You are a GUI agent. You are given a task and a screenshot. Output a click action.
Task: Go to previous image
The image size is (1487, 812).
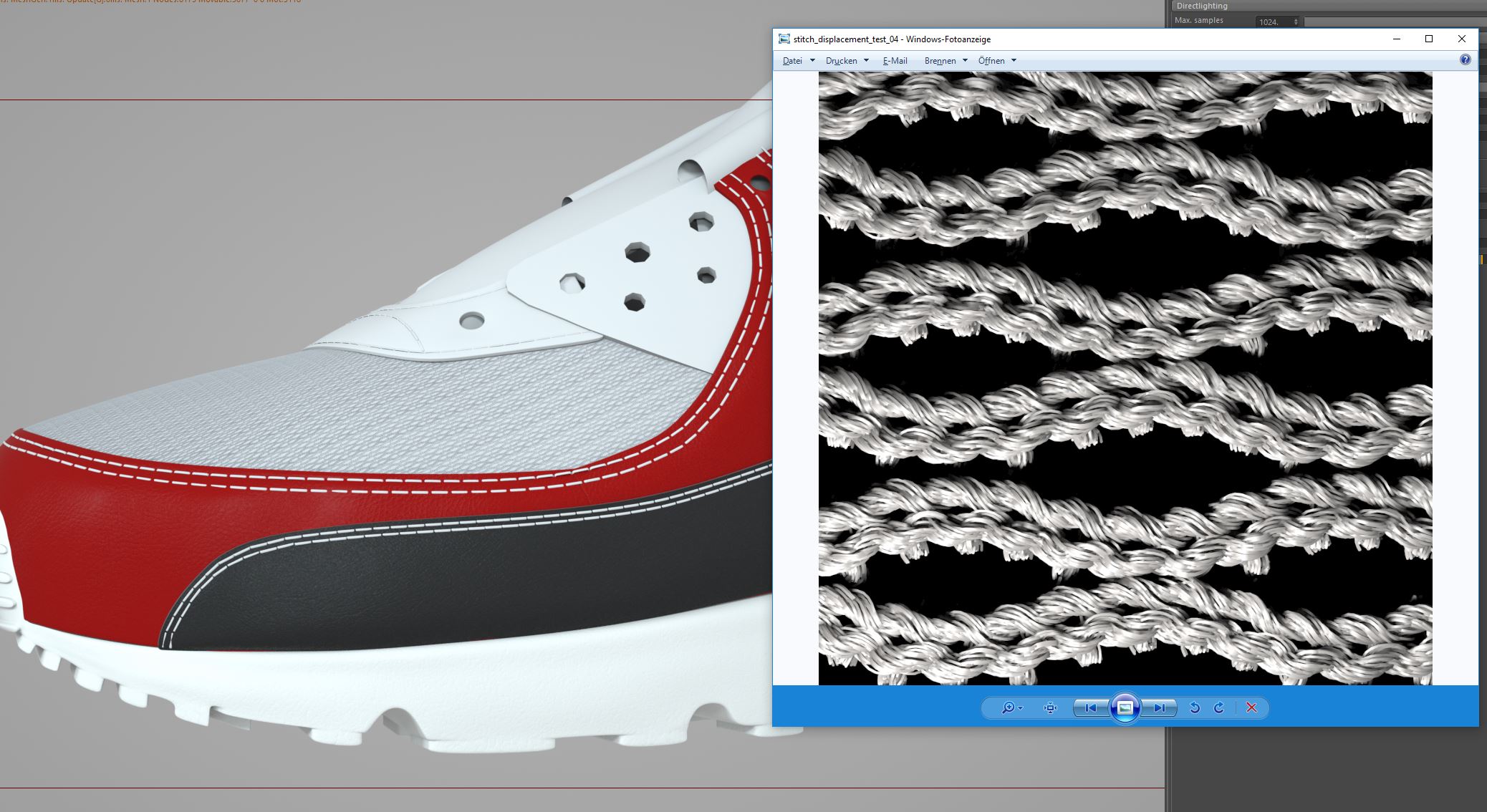(x=1090, y=708)
